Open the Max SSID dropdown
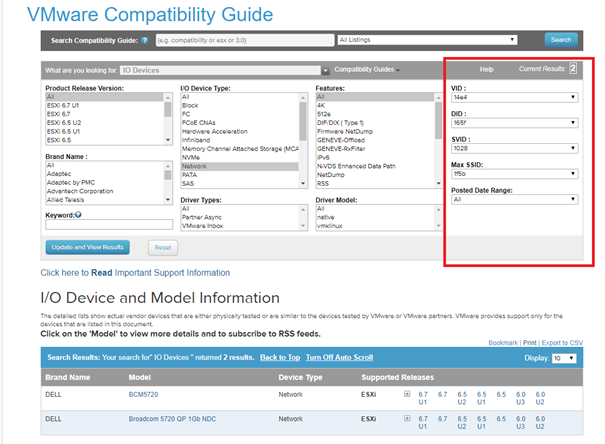Viewport: 605px width, 444px height. 514,174
